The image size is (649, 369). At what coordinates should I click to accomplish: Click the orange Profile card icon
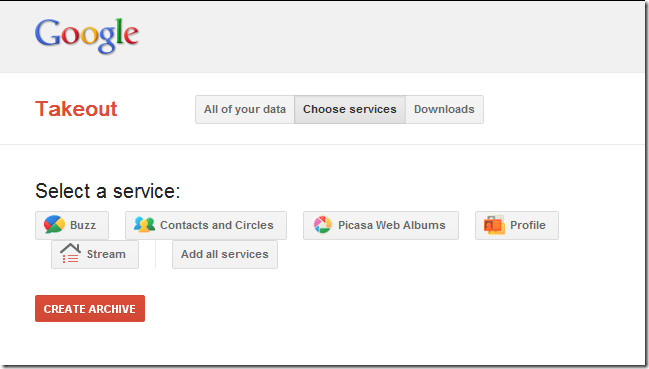click(494, 225)
